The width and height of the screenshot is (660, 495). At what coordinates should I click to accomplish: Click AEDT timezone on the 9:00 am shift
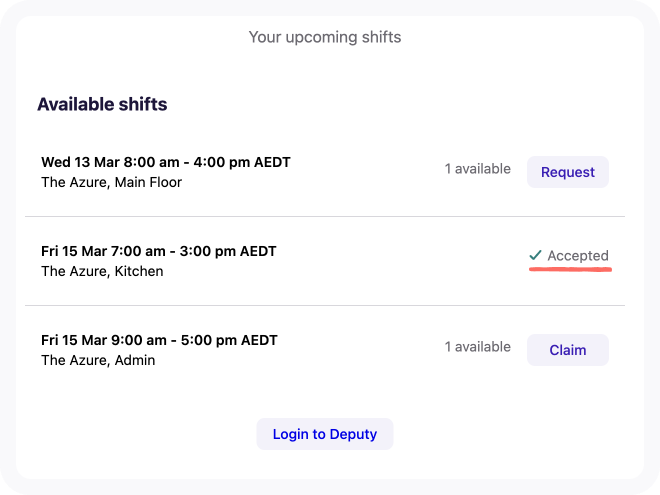[x=256, y=340]
